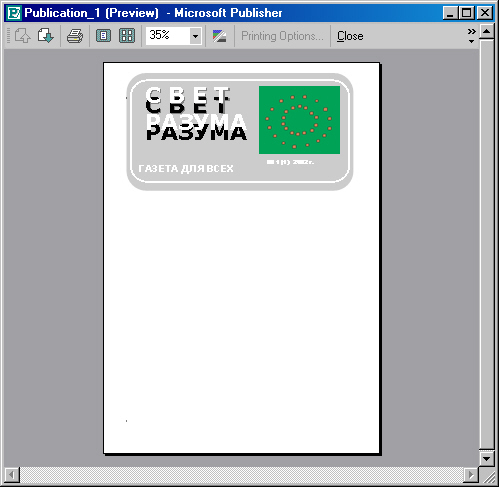Click the Previous Page toolbar icon
Screen dimensions: 499x487
pos(23,36)
